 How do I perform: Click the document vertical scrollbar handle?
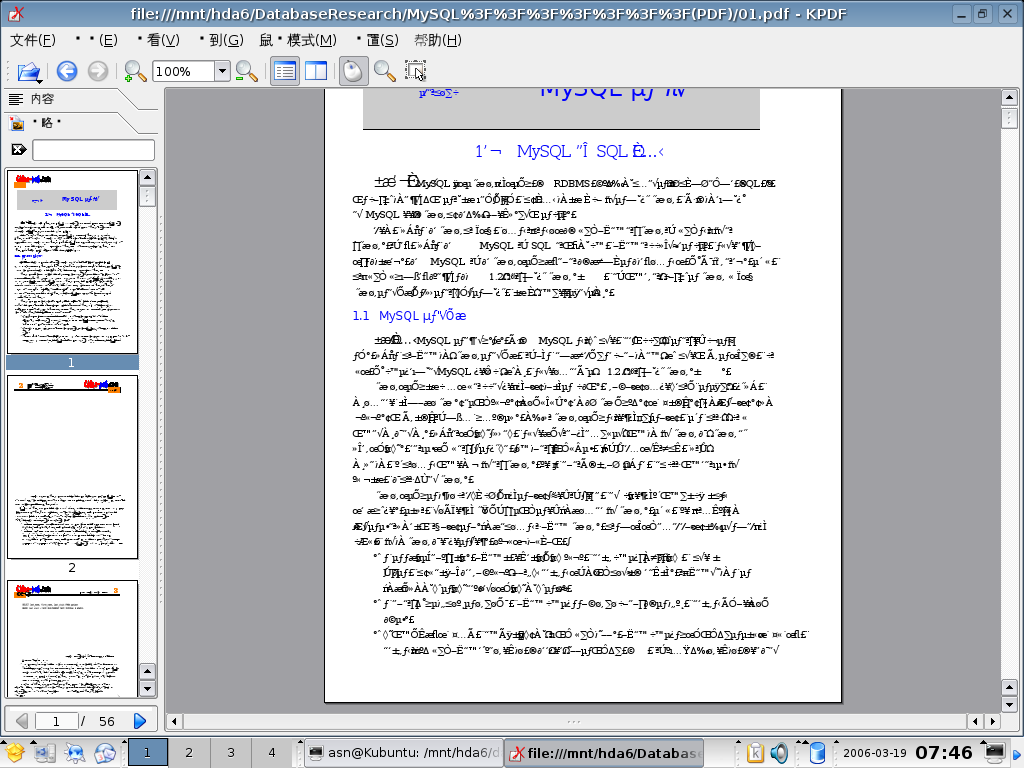pos(1009,118)
